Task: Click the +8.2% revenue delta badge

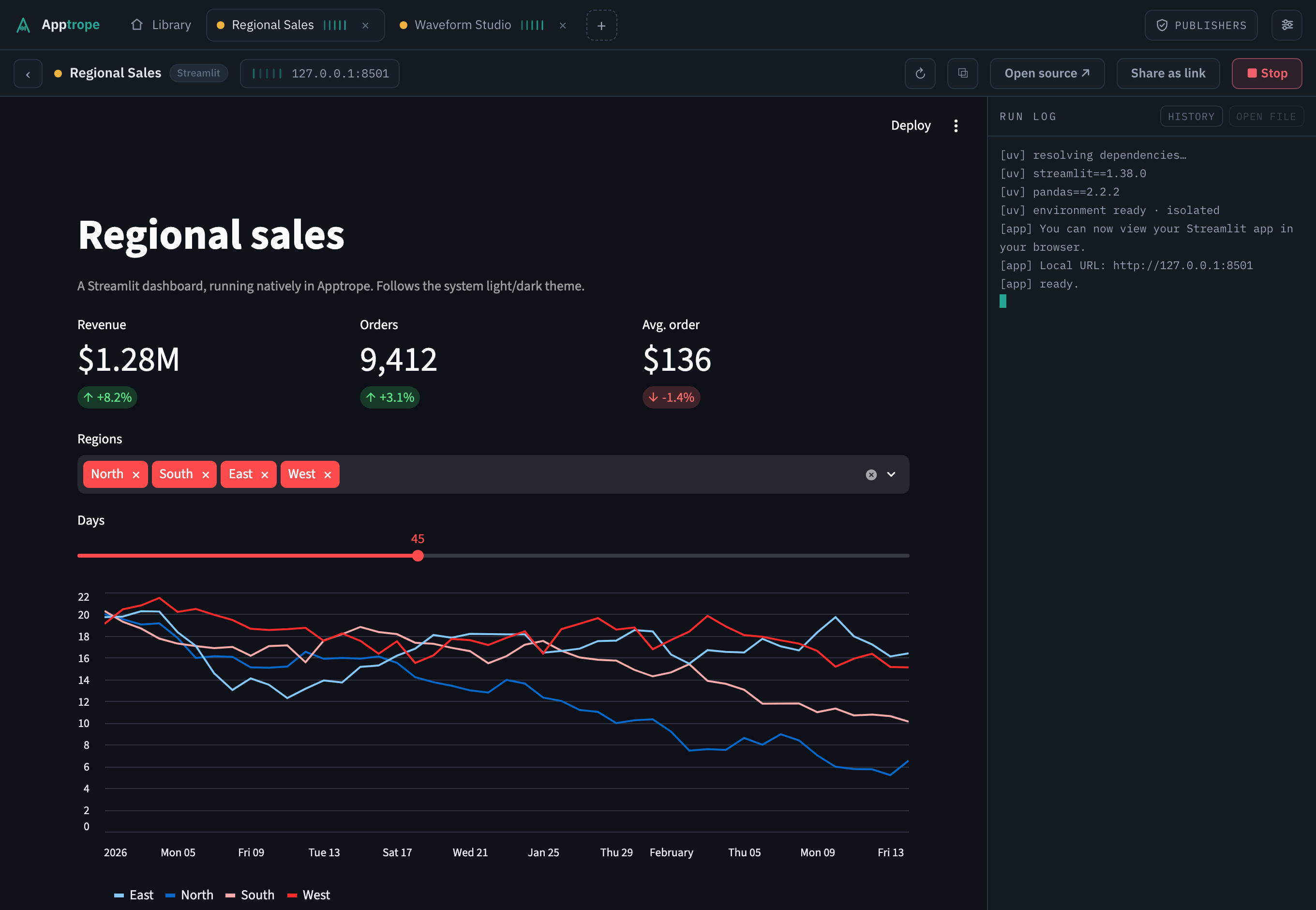Action: (x=107, y=397)
